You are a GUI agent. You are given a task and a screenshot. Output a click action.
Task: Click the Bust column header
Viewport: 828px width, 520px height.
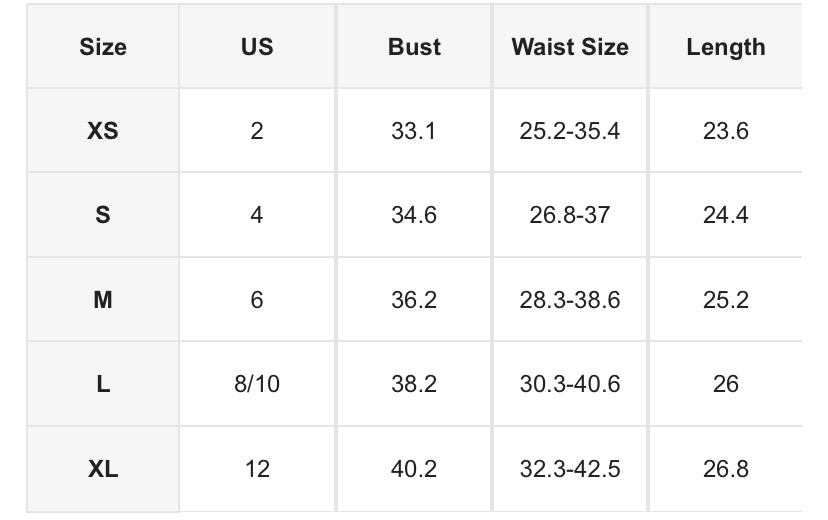coord(414,47)
